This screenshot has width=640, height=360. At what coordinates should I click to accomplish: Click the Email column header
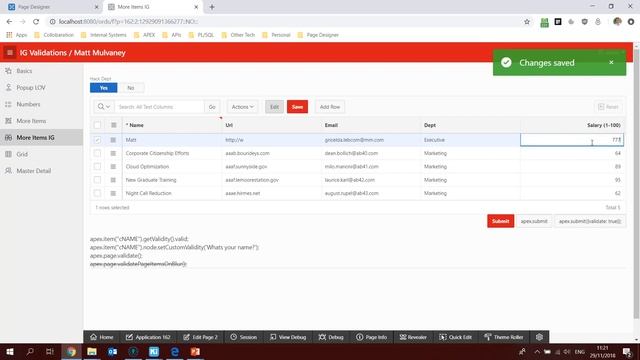(371, 125)
